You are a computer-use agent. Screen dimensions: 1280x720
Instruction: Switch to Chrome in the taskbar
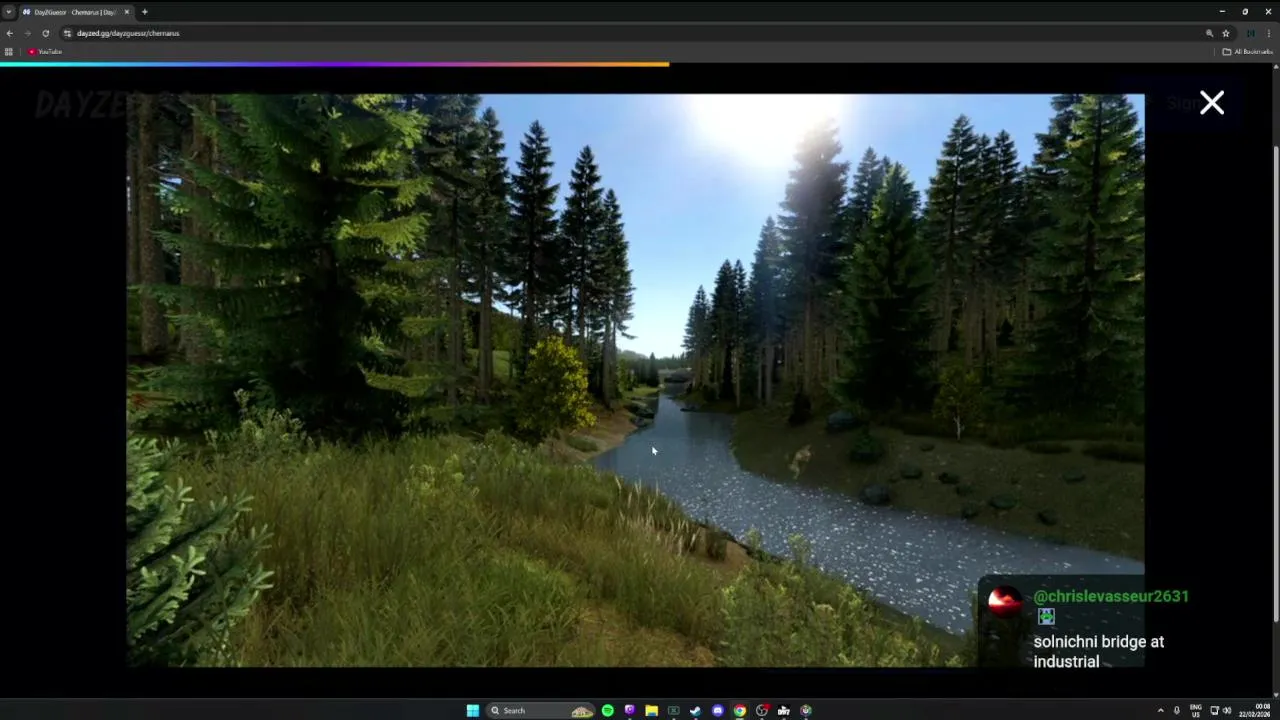(x=739, y=710)
